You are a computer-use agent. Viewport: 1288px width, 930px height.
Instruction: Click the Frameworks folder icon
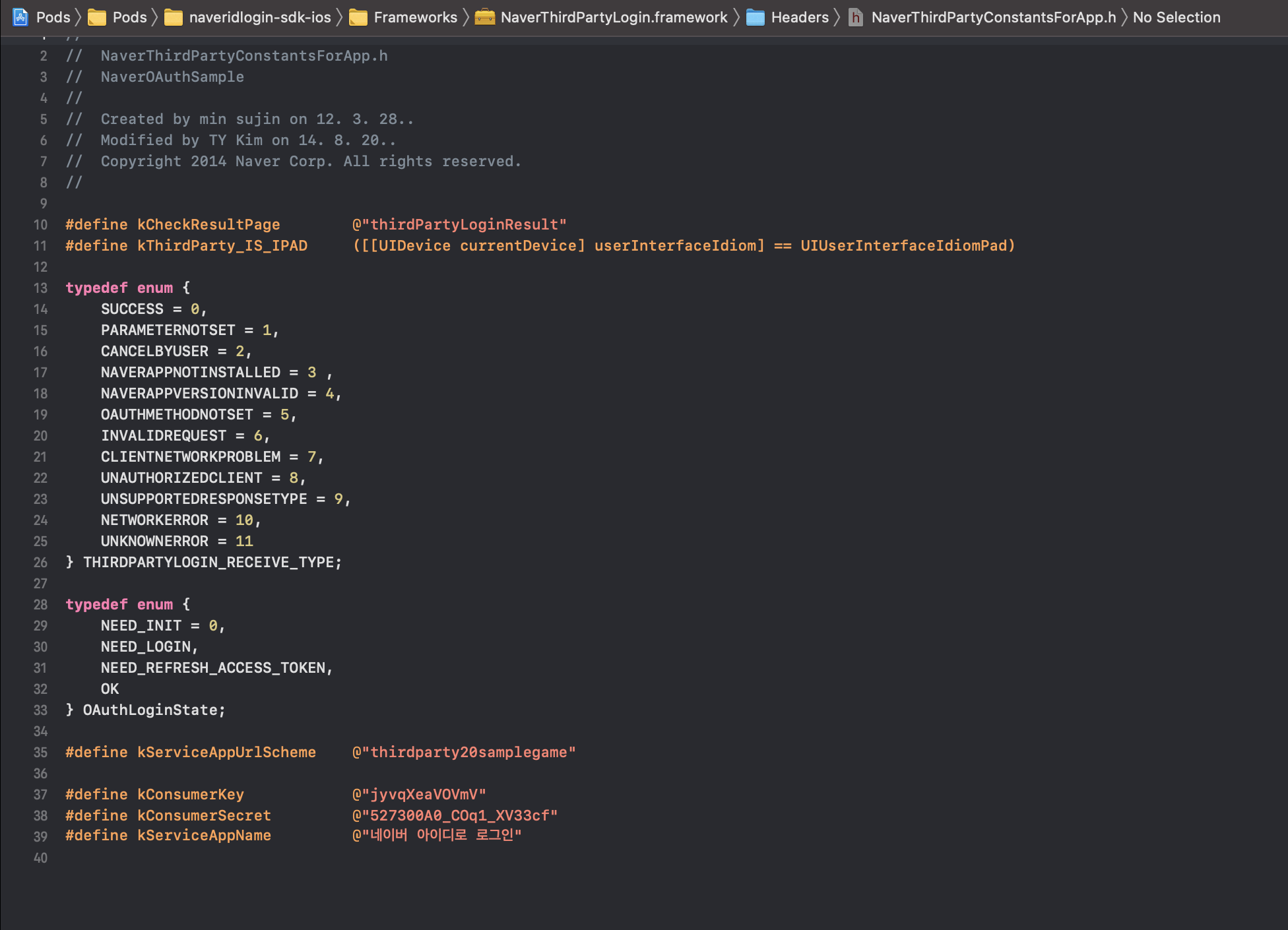[358, 17]
